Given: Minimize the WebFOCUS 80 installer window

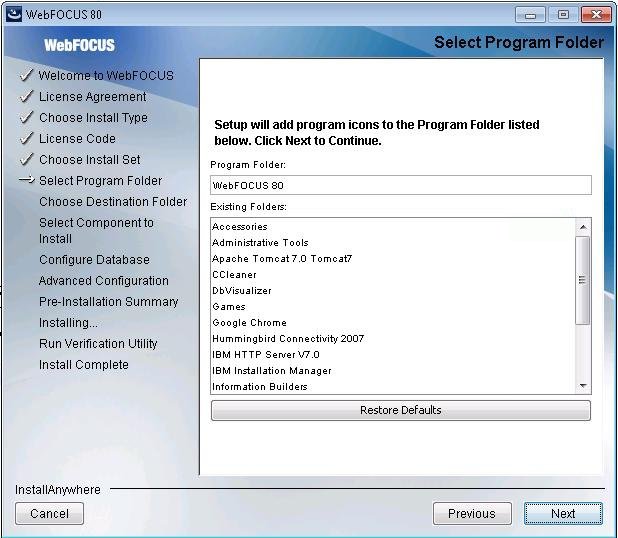Looking at the screenshot, I should [x=530, y=15].
